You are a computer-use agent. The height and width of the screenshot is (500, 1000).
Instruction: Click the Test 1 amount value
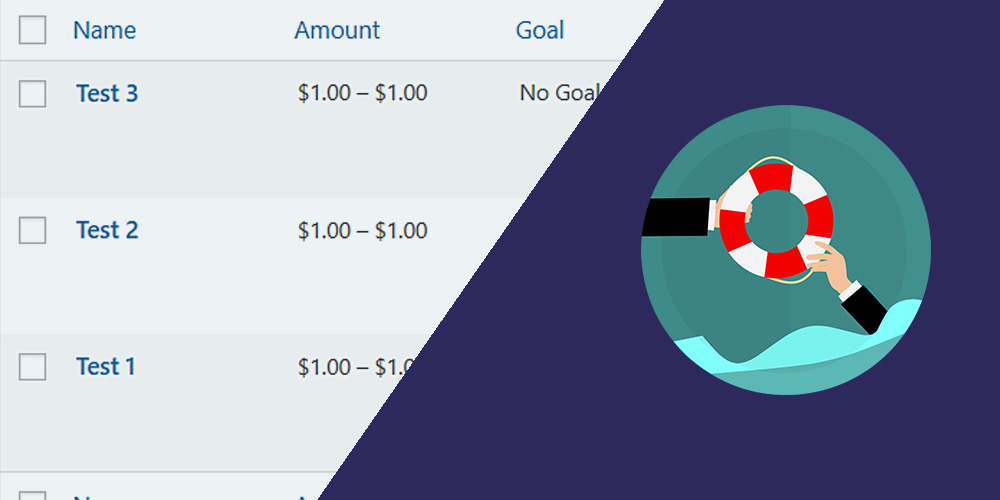(x=357, y=367)
